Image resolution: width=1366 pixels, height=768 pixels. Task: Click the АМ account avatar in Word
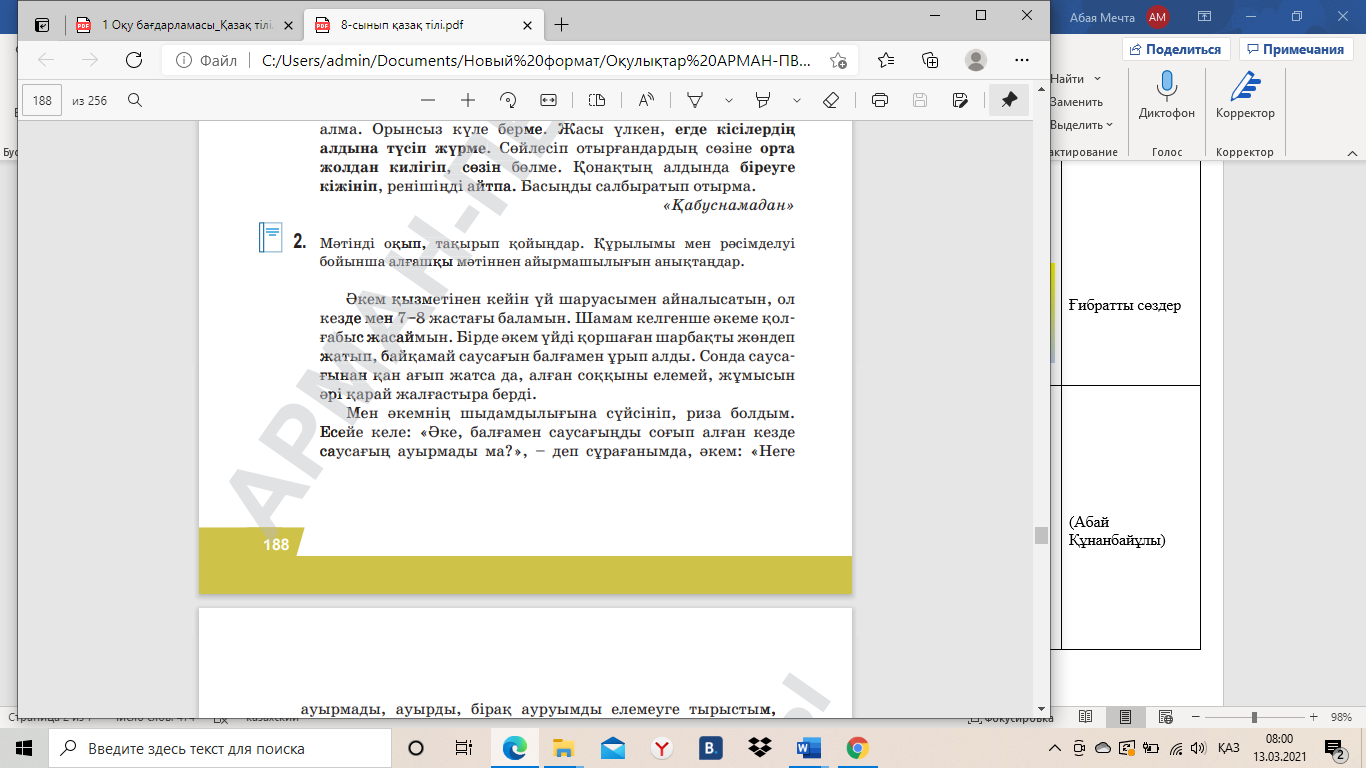[x=1158, y=16]
